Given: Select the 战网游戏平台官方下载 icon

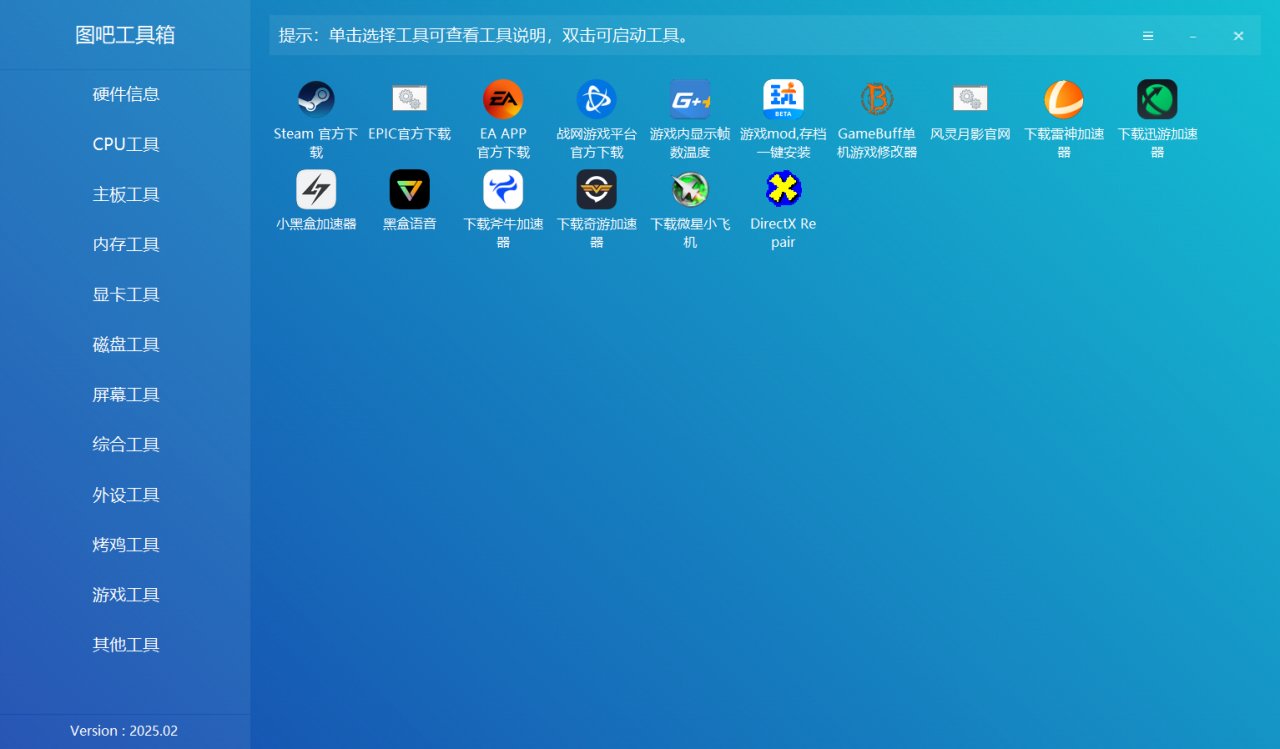Looking at the screenshot, I should coord(596,99).
